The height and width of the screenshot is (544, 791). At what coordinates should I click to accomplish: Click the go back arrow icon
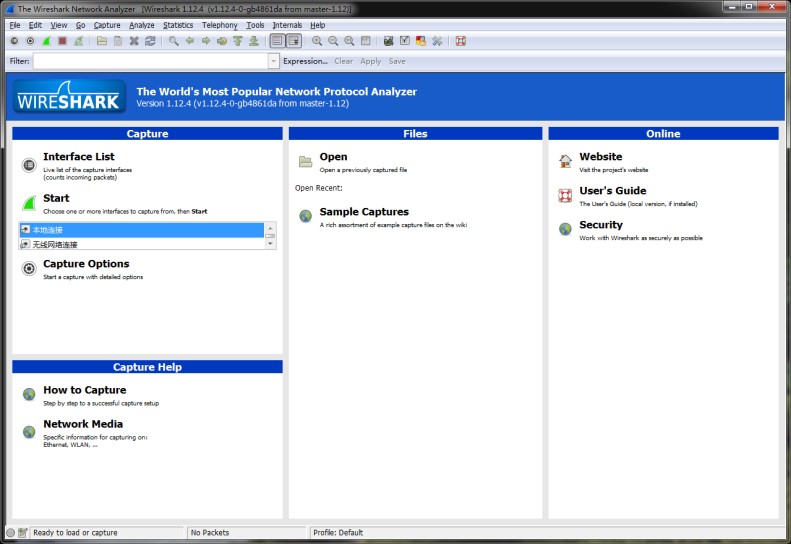[x=190, y=41]
